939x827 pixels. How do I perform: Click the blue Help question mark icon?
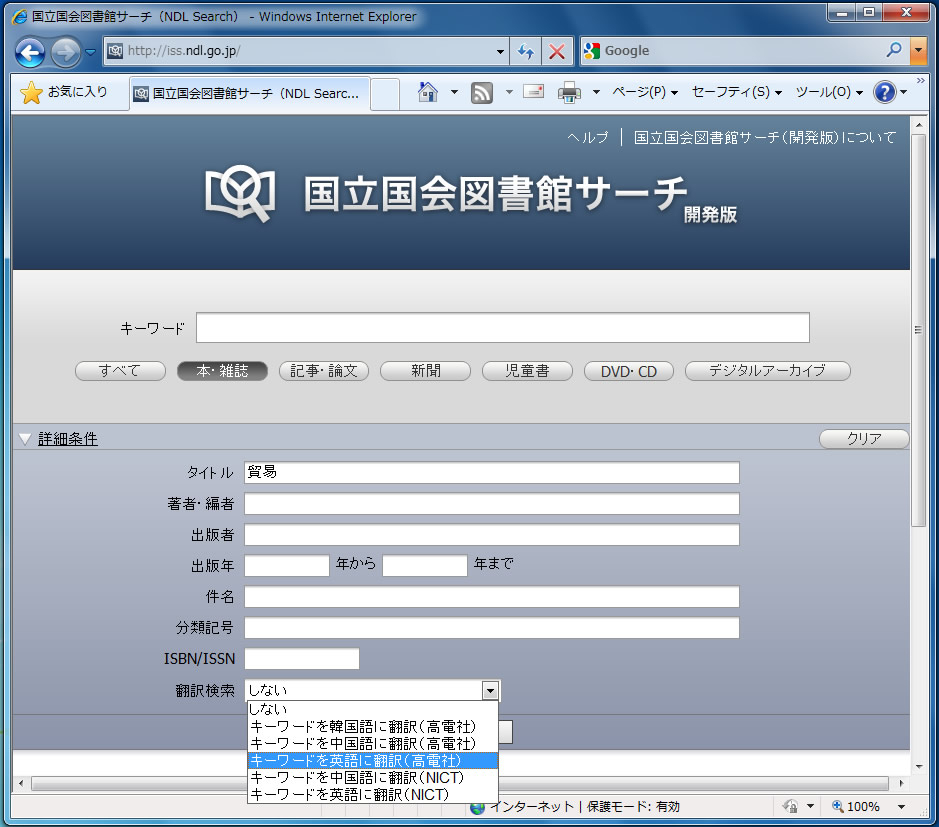[x=885, y=92]
